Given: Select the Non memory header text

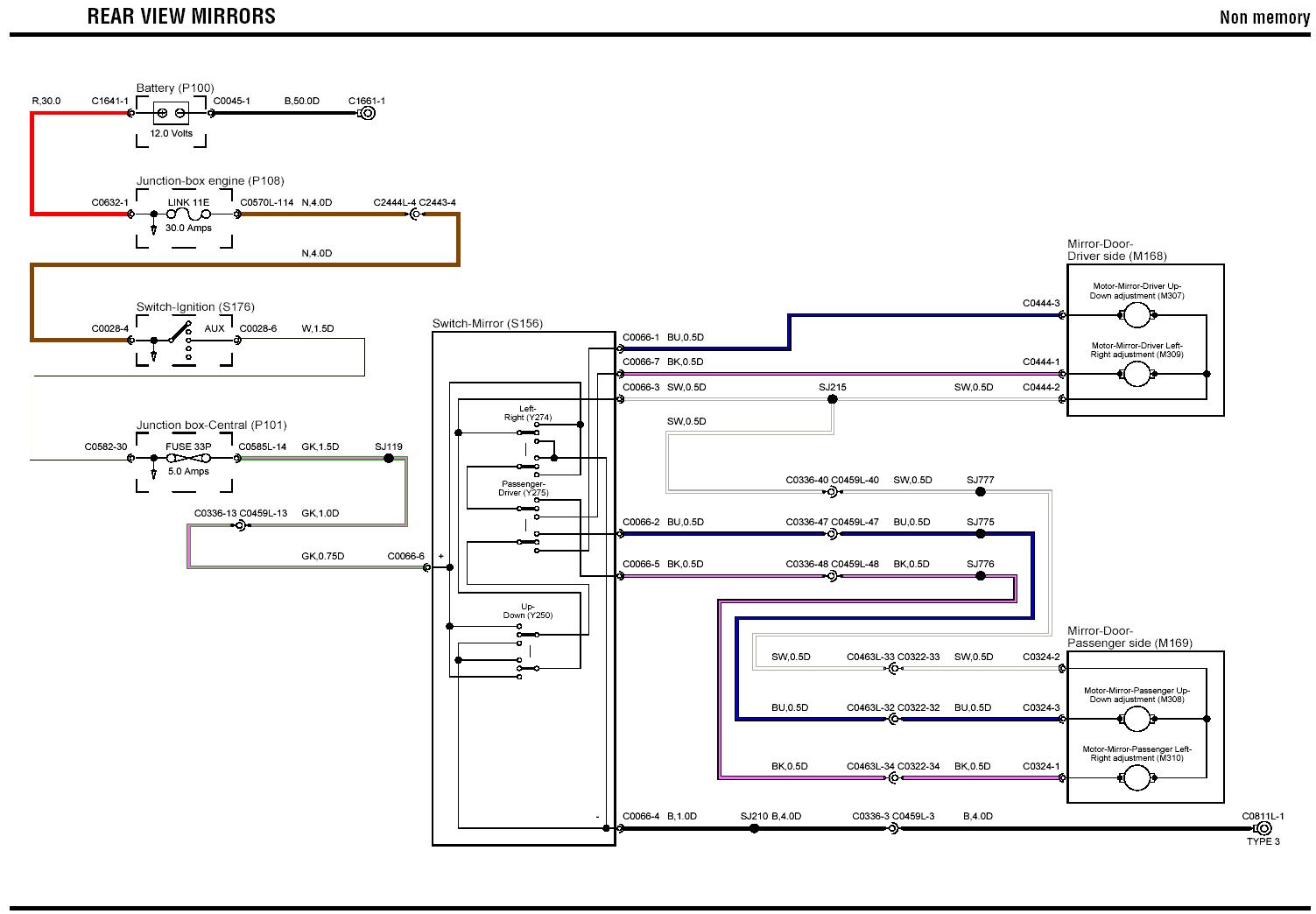Looking at the screenshot, I should pos(1263,18).
